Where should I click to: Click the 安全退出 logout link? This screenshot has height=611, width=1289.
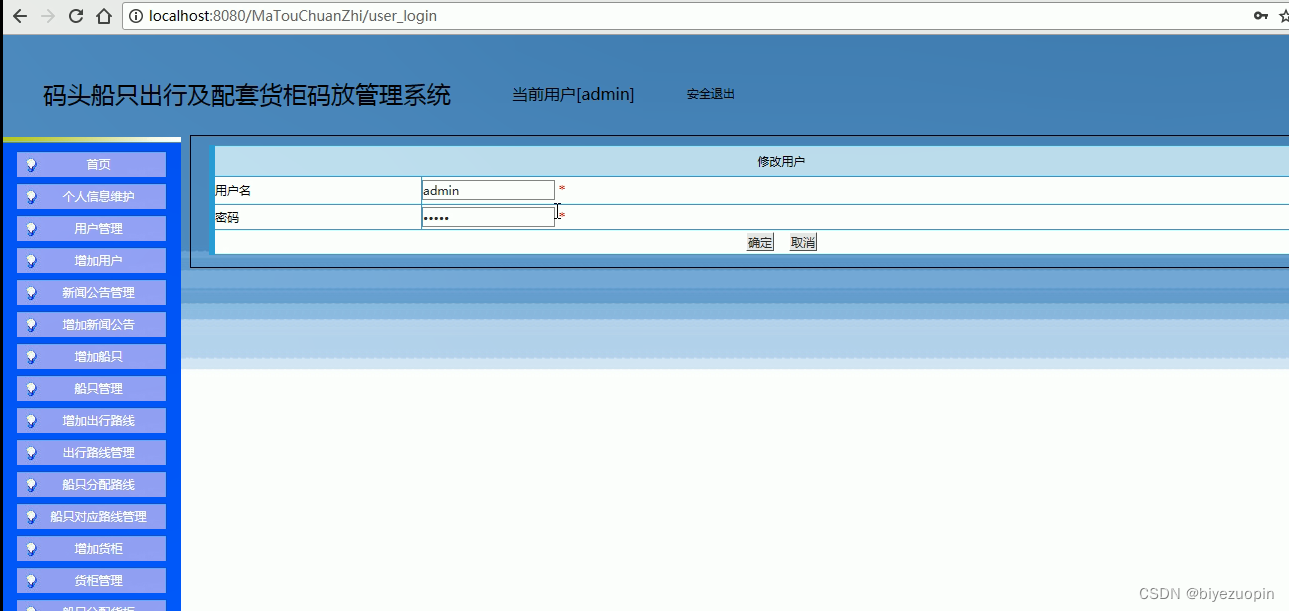(x=709, y=93)
